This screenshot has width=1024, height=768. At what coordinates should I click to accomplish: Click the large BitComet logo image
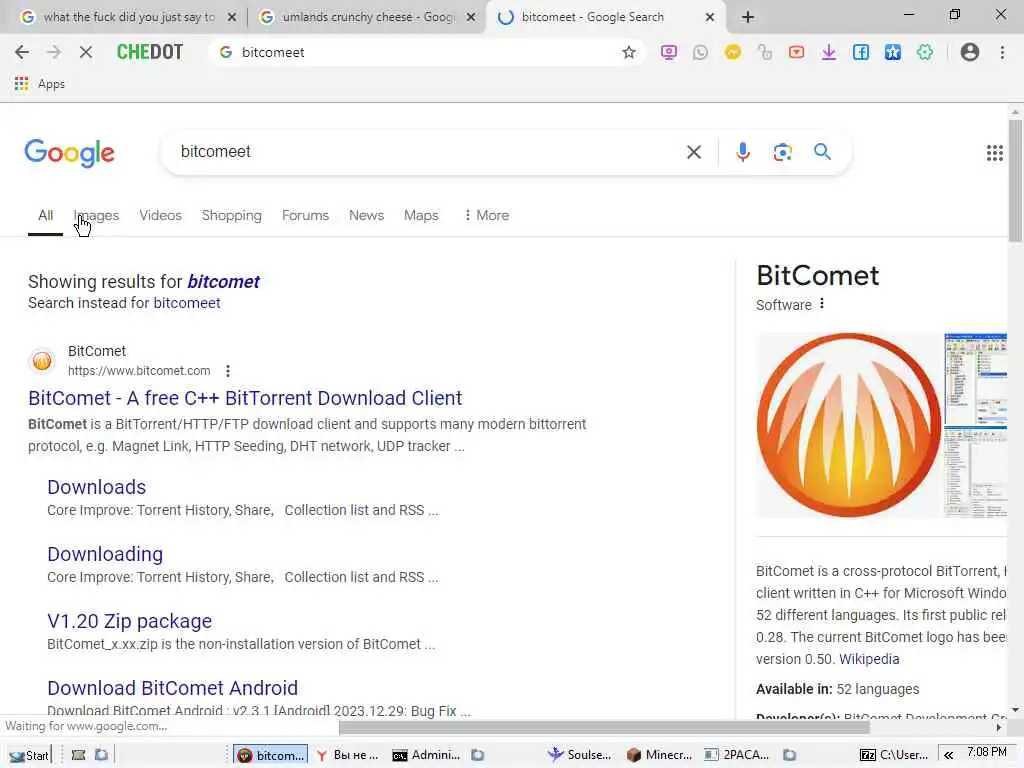[x=848, y=425]
